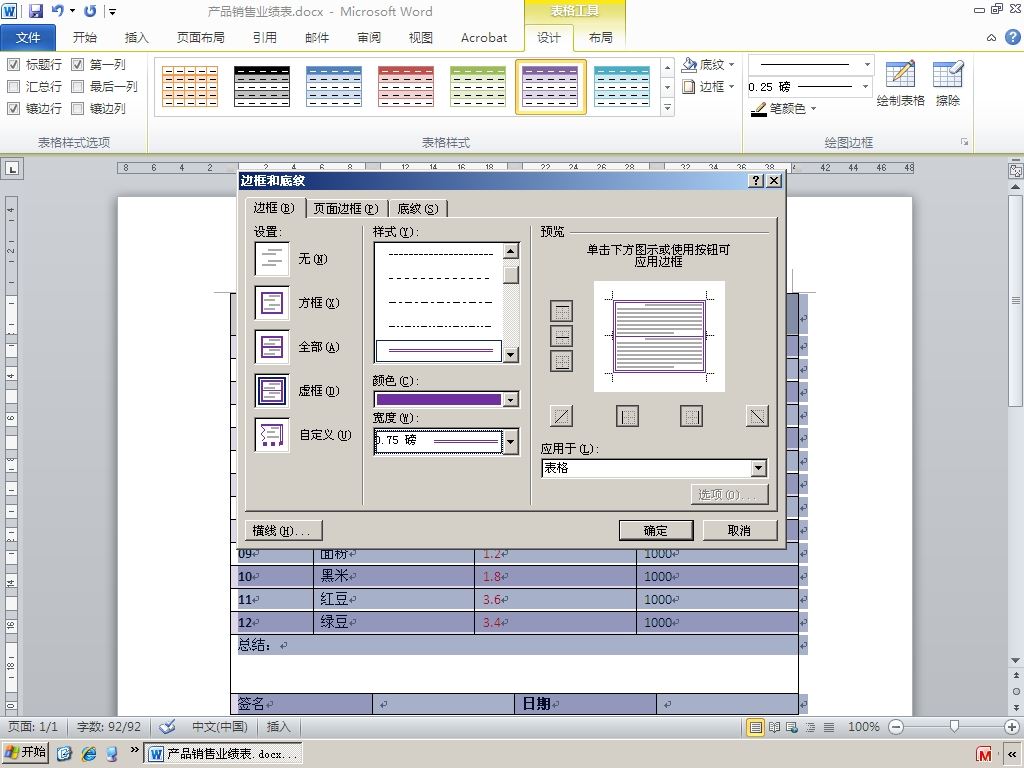Select the 无 (None) border setting icon
This screenshot has height=768, width=1024.
click(272, 259)
